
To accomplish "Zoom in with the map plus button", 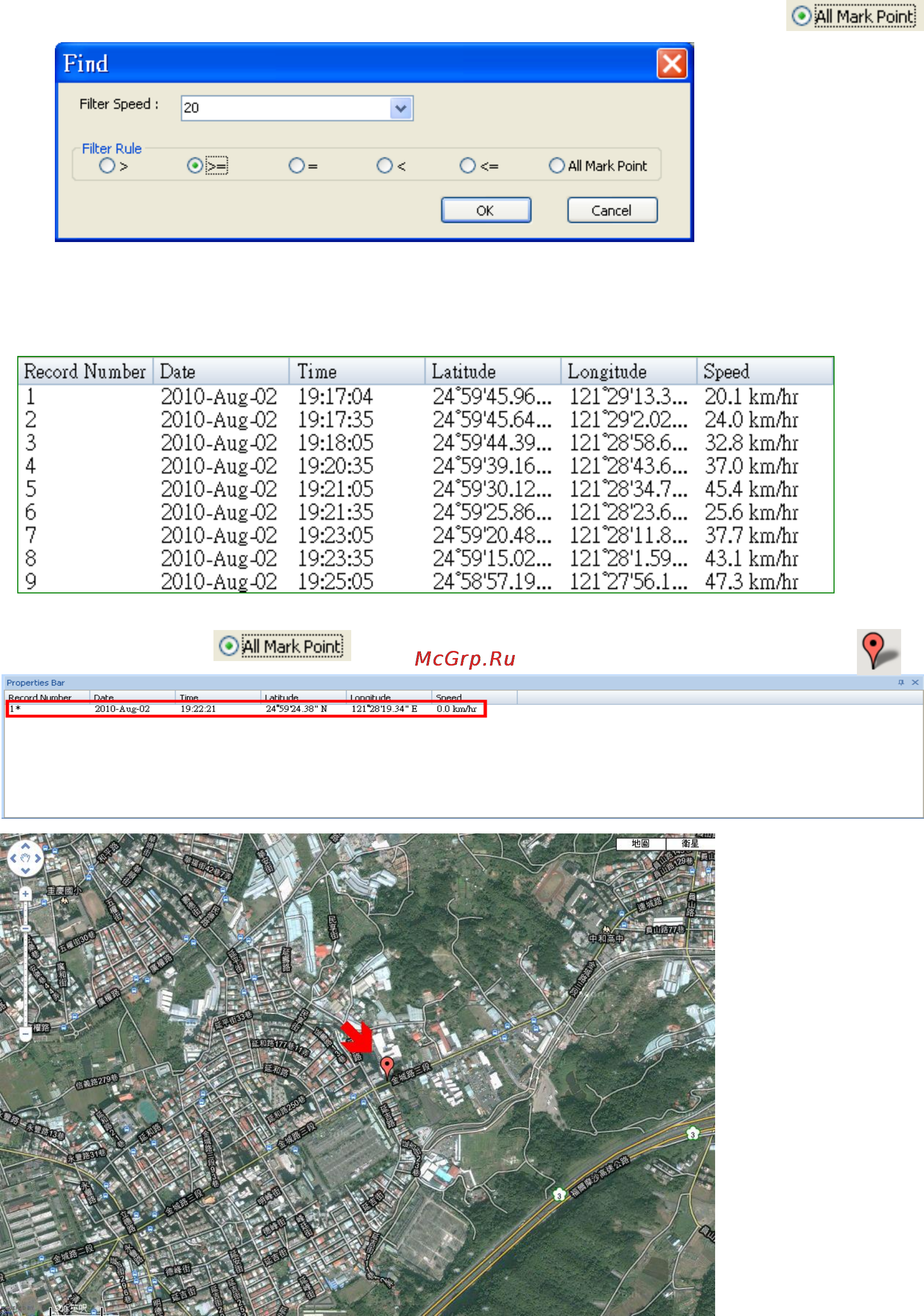I will [x=25, y=893].
